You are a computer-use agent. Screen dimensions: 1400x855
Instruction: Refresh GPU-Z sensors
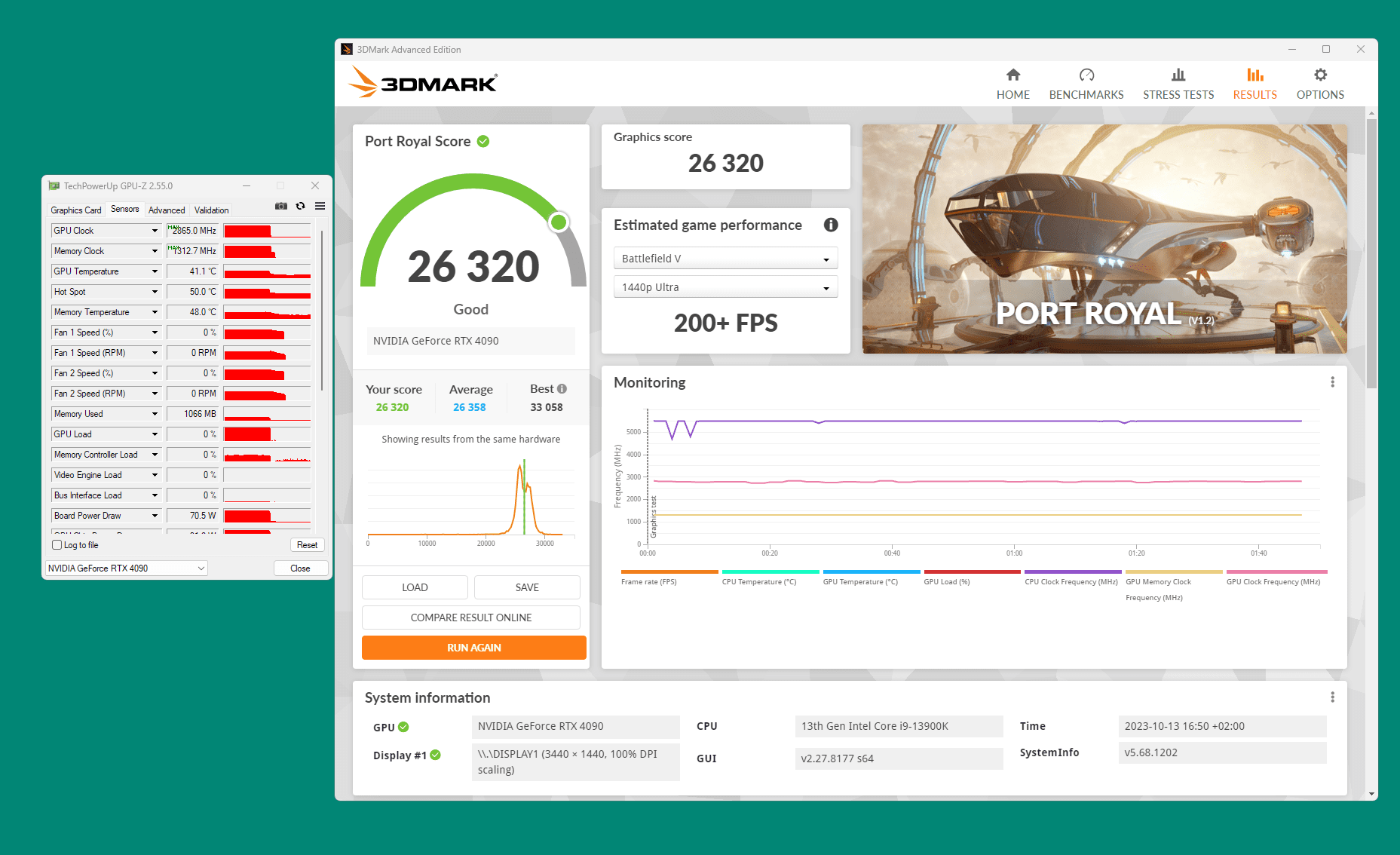[x=301, y=206]
